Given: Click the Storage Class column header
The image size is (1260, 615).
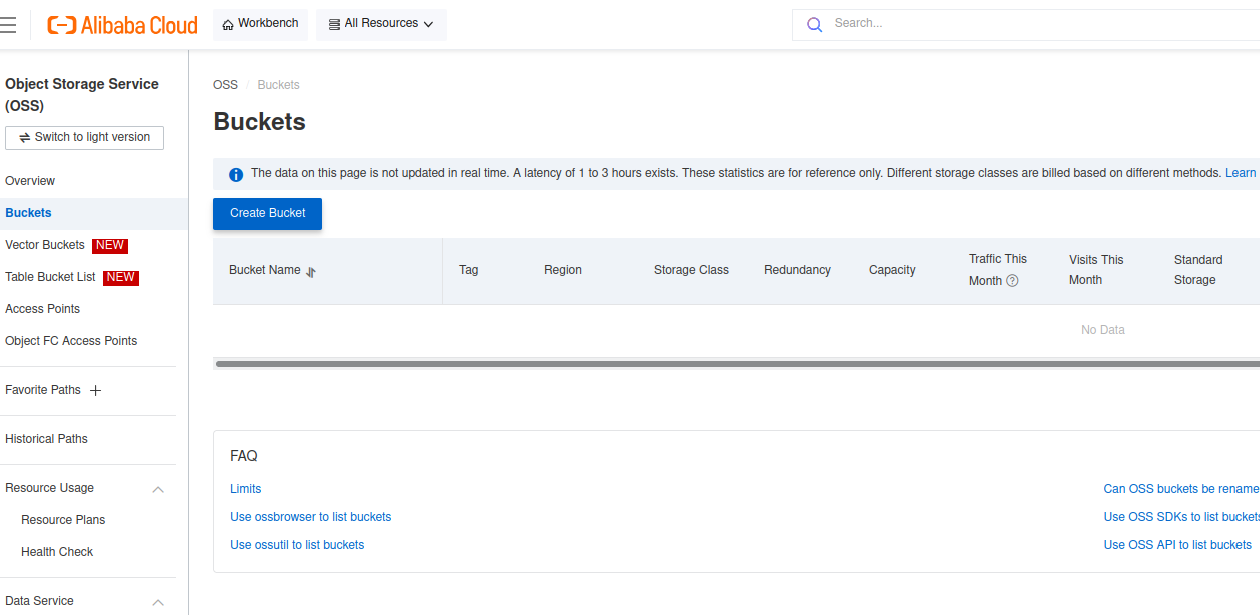Looking at the screenshot, I should (x=691, y=270).
